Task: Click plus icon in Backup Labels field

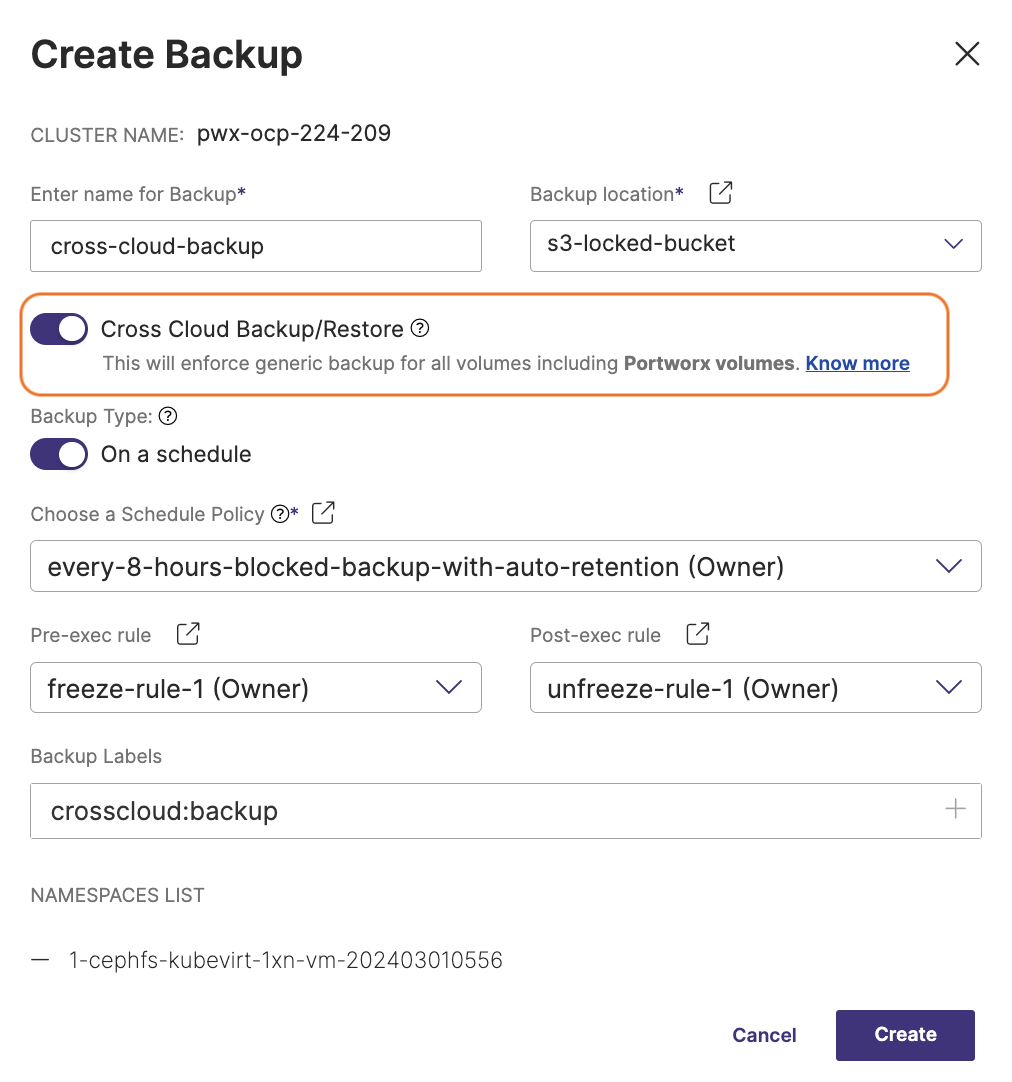Action: coord(956,809)
